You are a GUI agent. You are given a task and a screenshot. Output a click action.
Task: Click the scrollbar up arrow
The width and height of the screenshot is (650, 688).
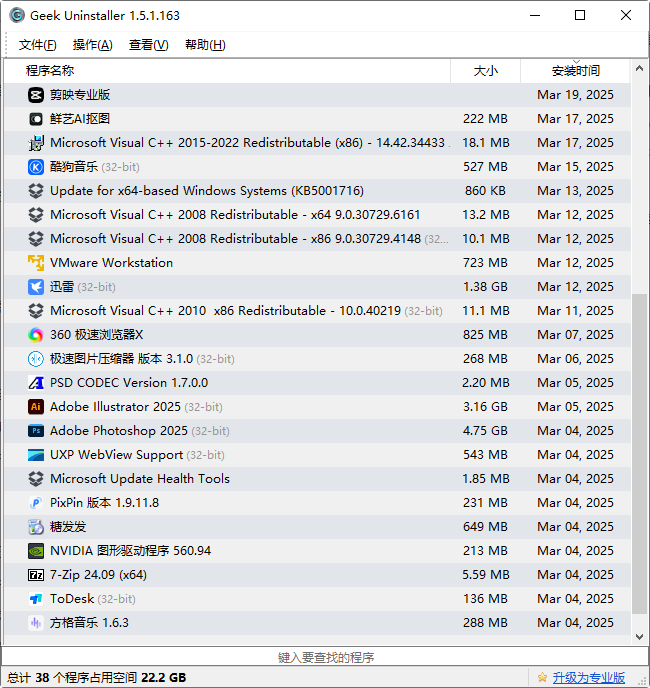pos(639,68)
